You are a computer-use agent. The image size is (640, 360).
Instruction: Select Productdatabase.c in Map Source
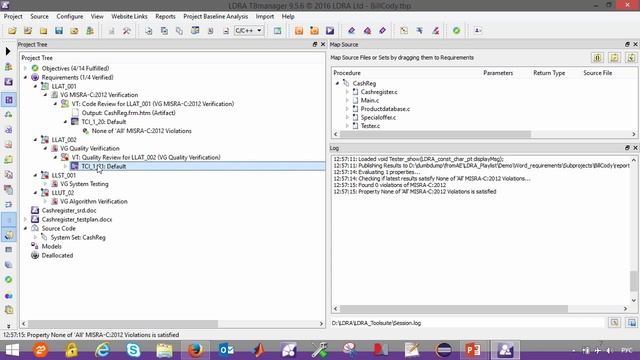coord(385,109)
